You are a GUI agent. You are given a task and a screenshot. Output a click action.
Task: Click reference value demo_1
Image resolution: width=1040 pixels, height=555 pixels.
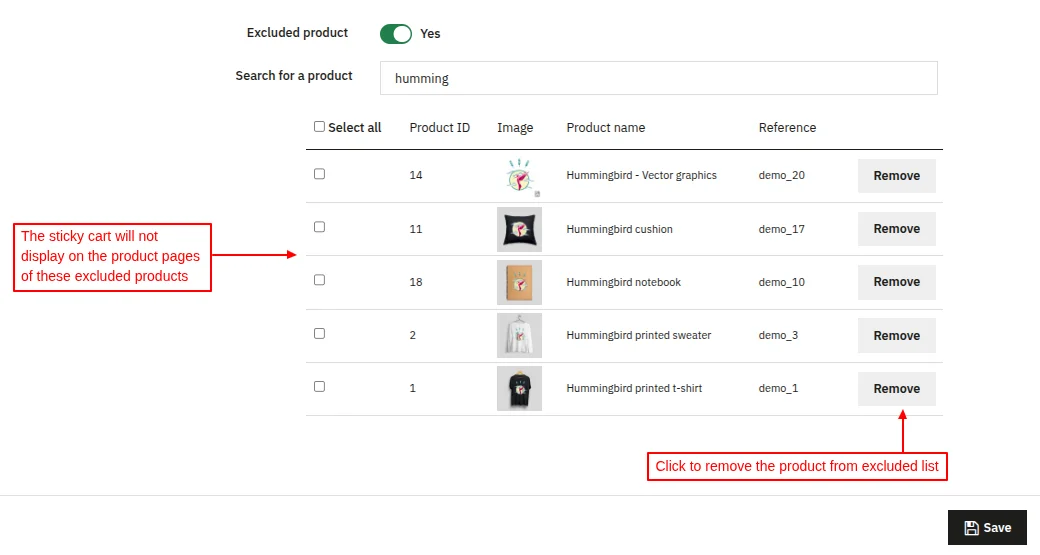tap(779, 389)
